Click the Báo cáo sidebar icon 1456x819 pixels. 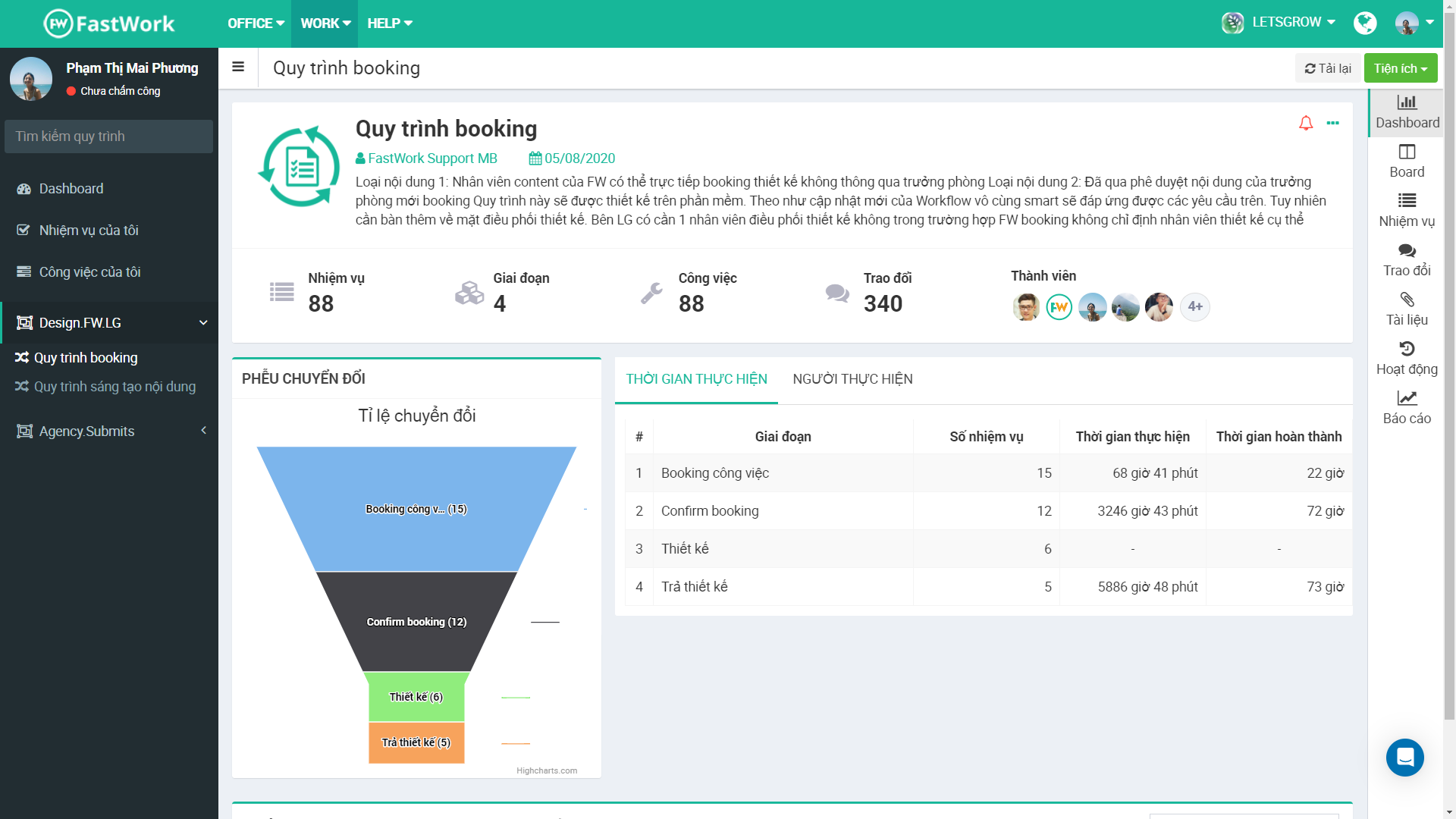[x=1406, y=406]
